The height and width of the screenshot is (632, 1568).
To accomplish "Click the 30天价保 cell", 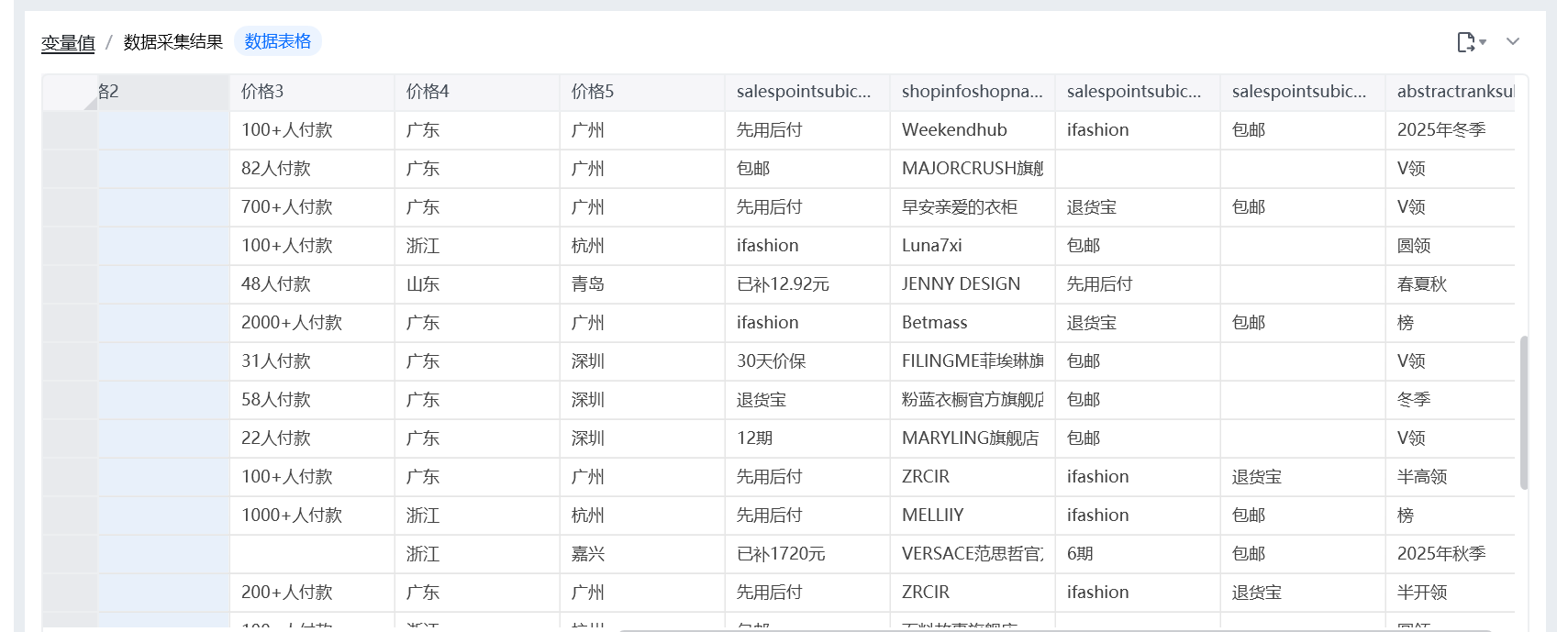I will click(x=807, y=361).
